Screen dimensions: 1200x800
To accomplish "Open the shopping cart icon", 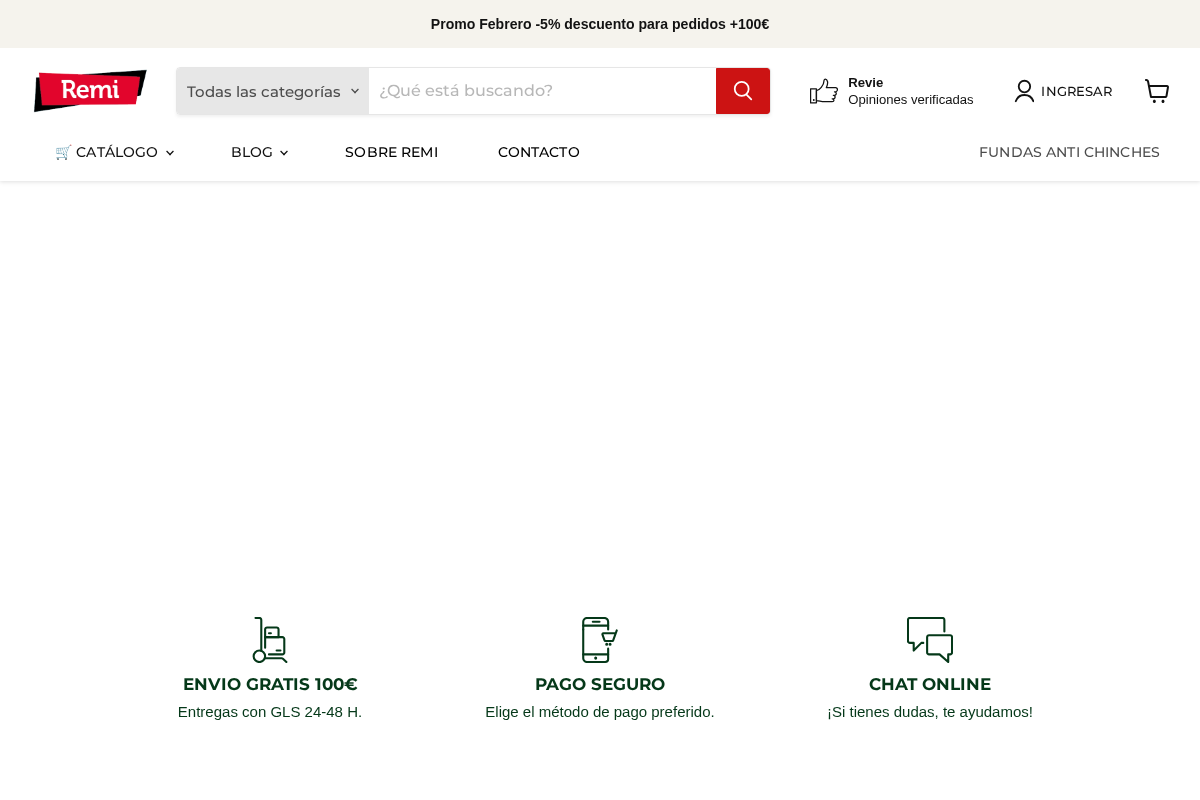I will [x=1157, y=91].
